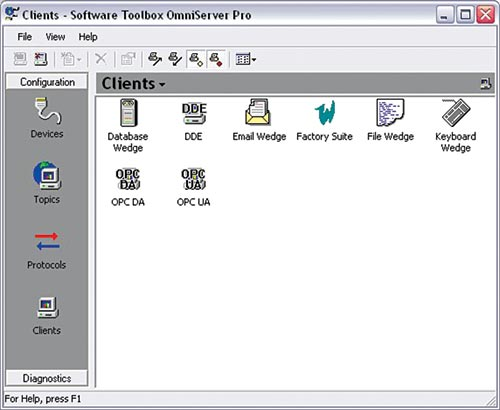Open the view style dropdown in toolbar
The width and height of the screenshot is (500, 410).
coord(246,59)
